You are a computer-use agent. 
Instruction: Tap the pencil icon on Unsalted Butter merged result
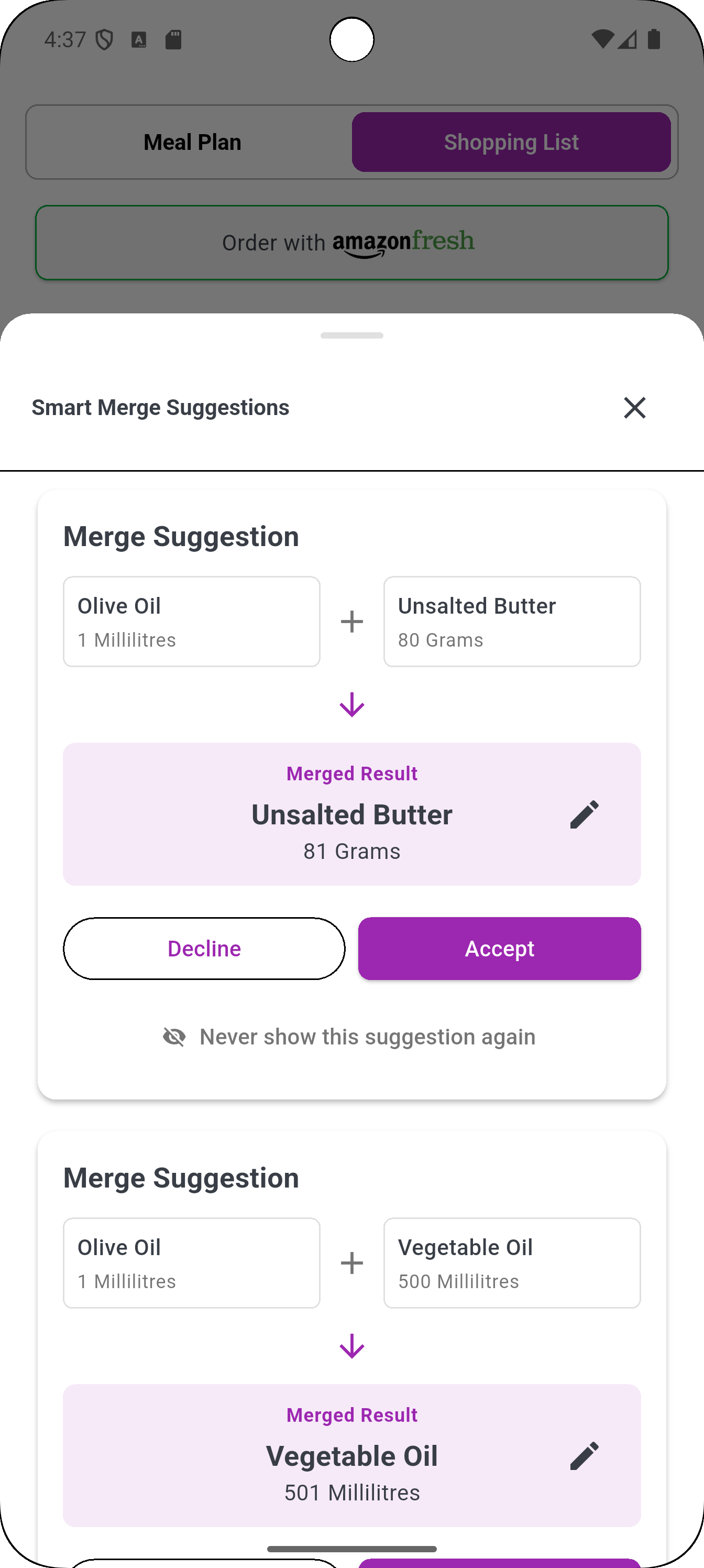click(x=585, y=814)
